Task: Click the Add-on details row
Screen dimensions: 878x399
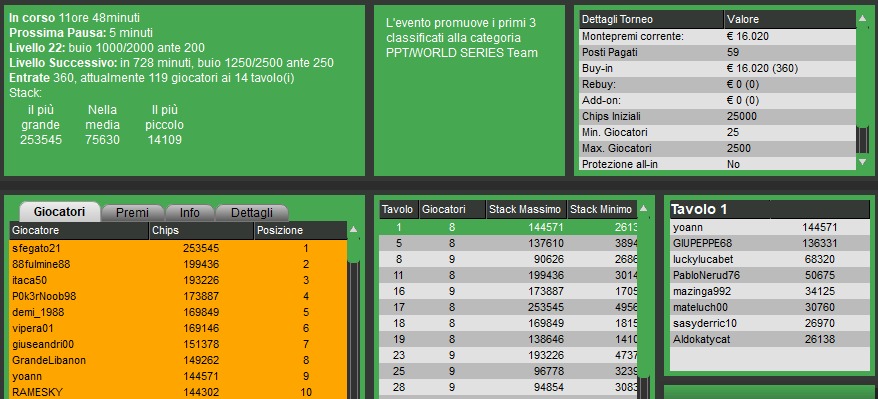Action: tap(717, 101)
